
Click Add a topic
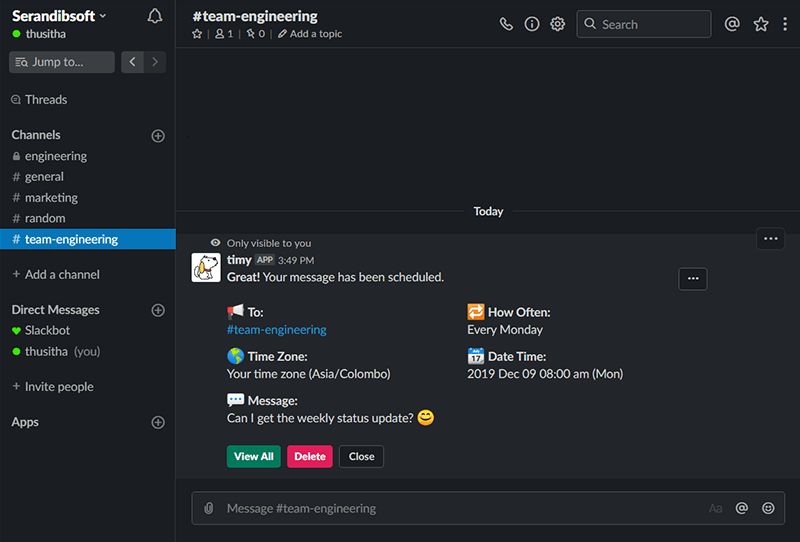pos(310,34)
